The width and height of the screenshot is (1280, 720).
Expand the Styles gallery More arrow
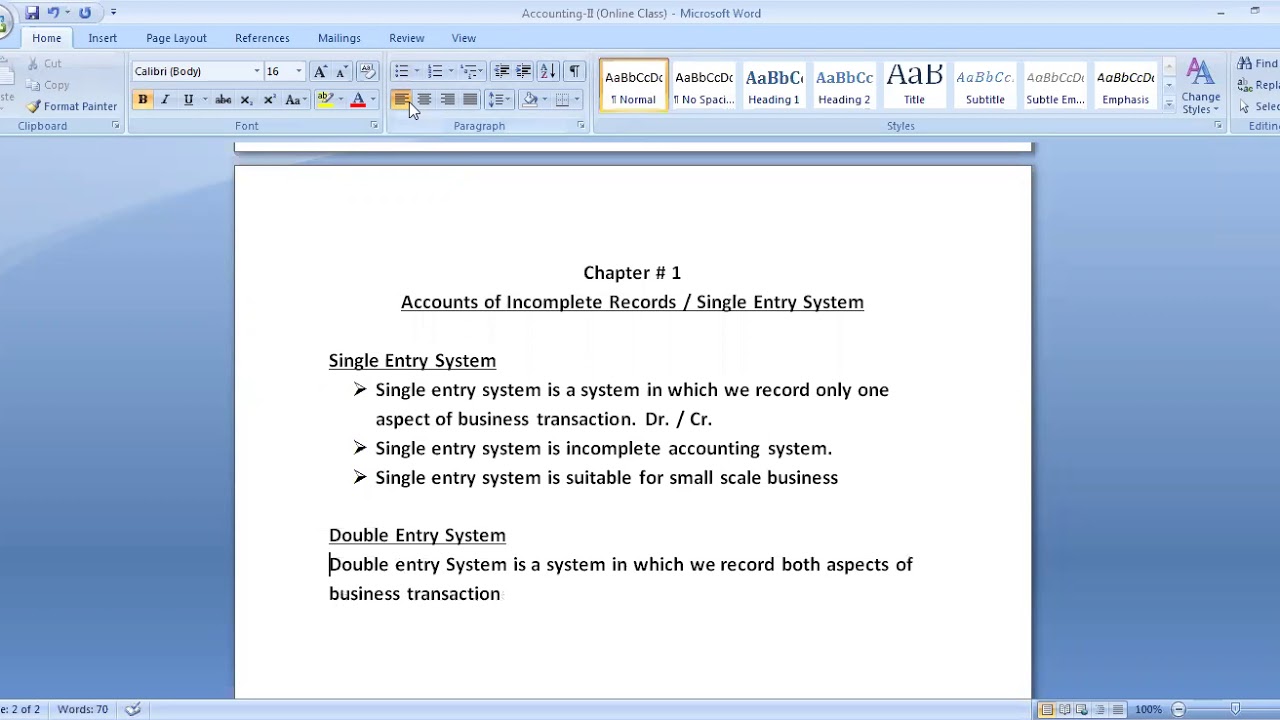point(1168,104)
